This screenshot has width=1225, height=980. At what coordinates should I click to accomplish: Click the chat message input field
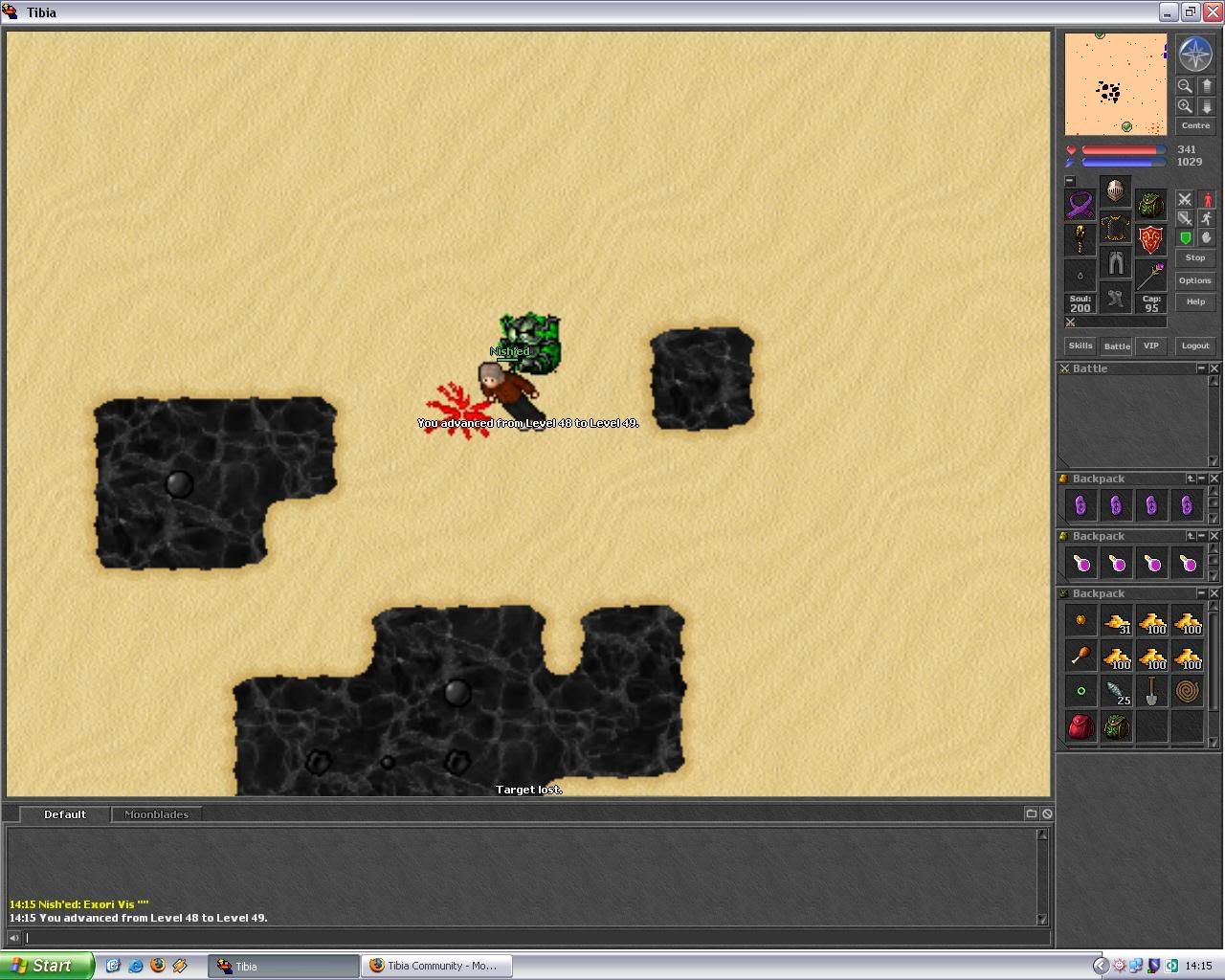[x=536, y=938]
